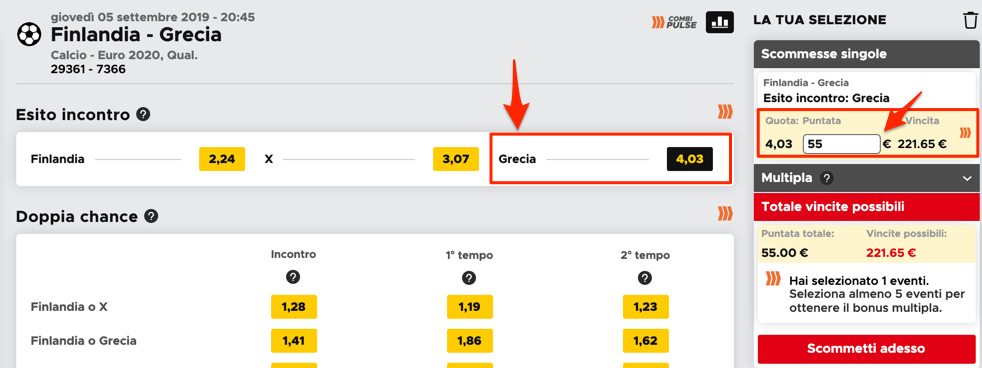Click help icon beside Esito incontro

143,115
